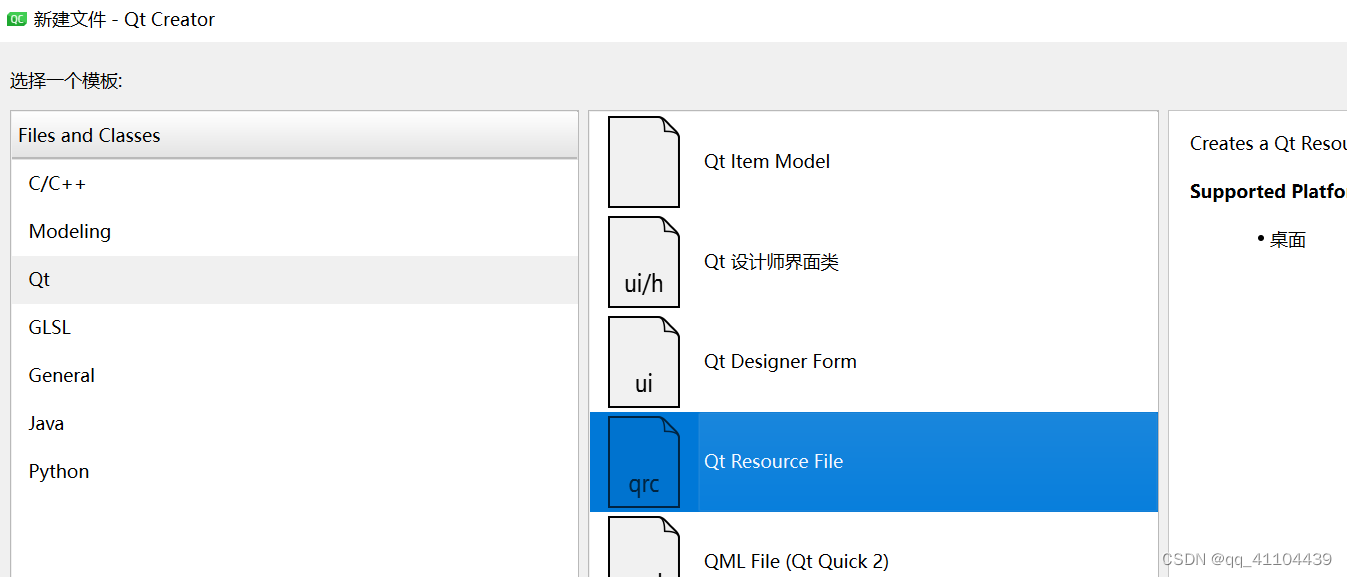
Task: Click the QML File document icon
Action: 644,546
